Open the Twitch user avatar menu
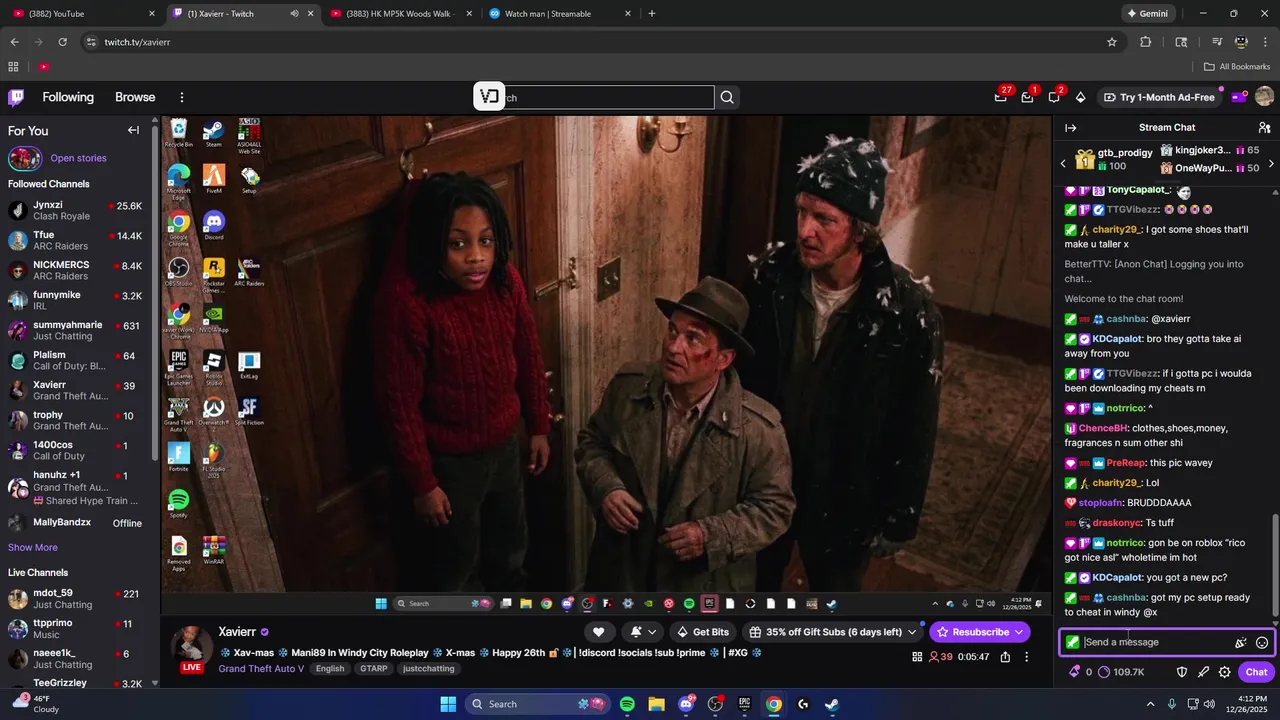 [1264, 97]
